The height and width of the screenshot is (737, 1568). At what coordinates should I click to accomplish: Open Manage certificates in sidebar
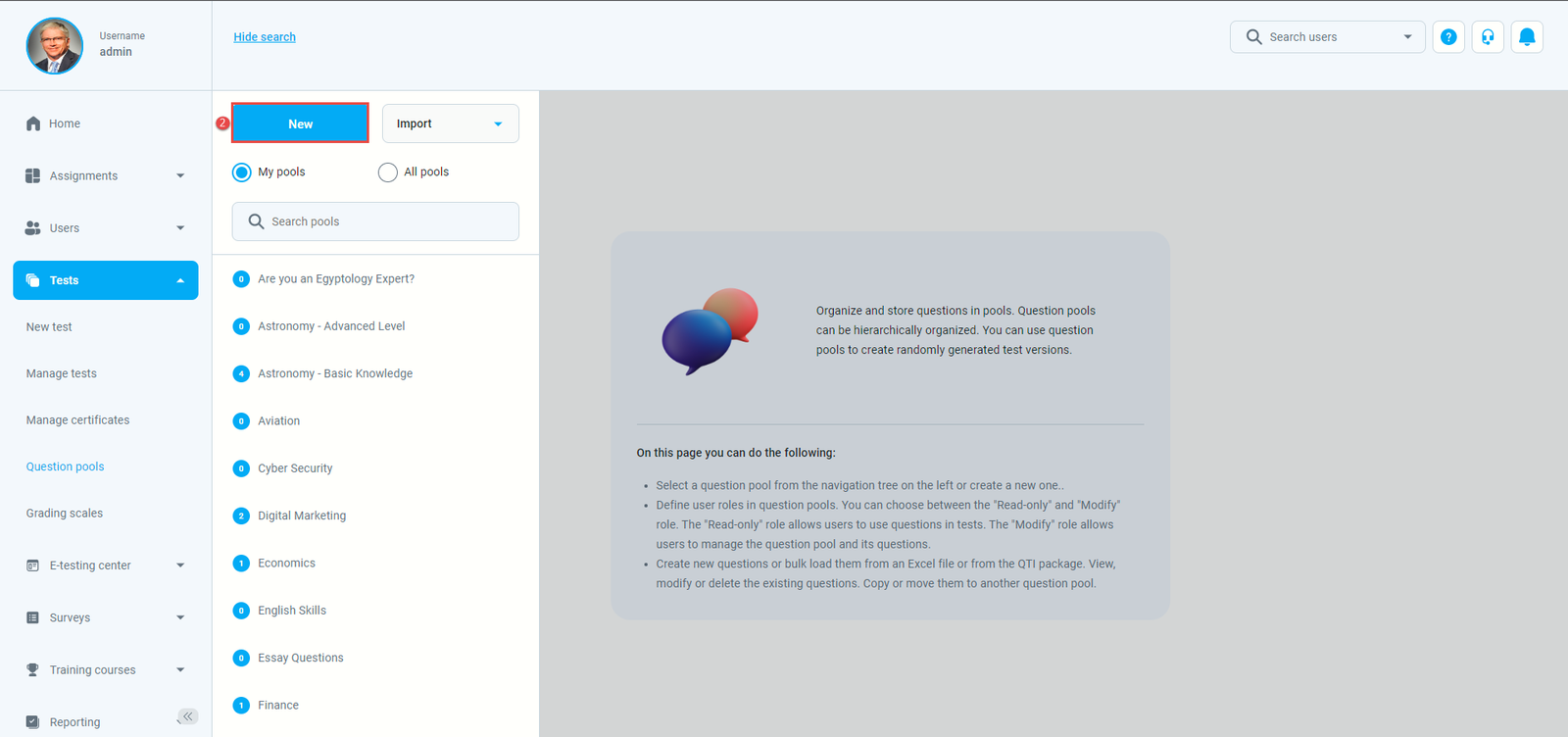(x=77, y=420)
